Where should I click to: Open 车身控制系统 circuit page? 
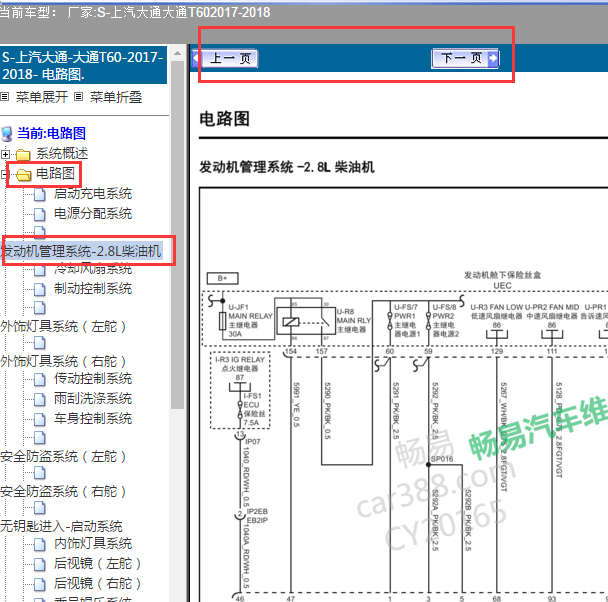93,418
